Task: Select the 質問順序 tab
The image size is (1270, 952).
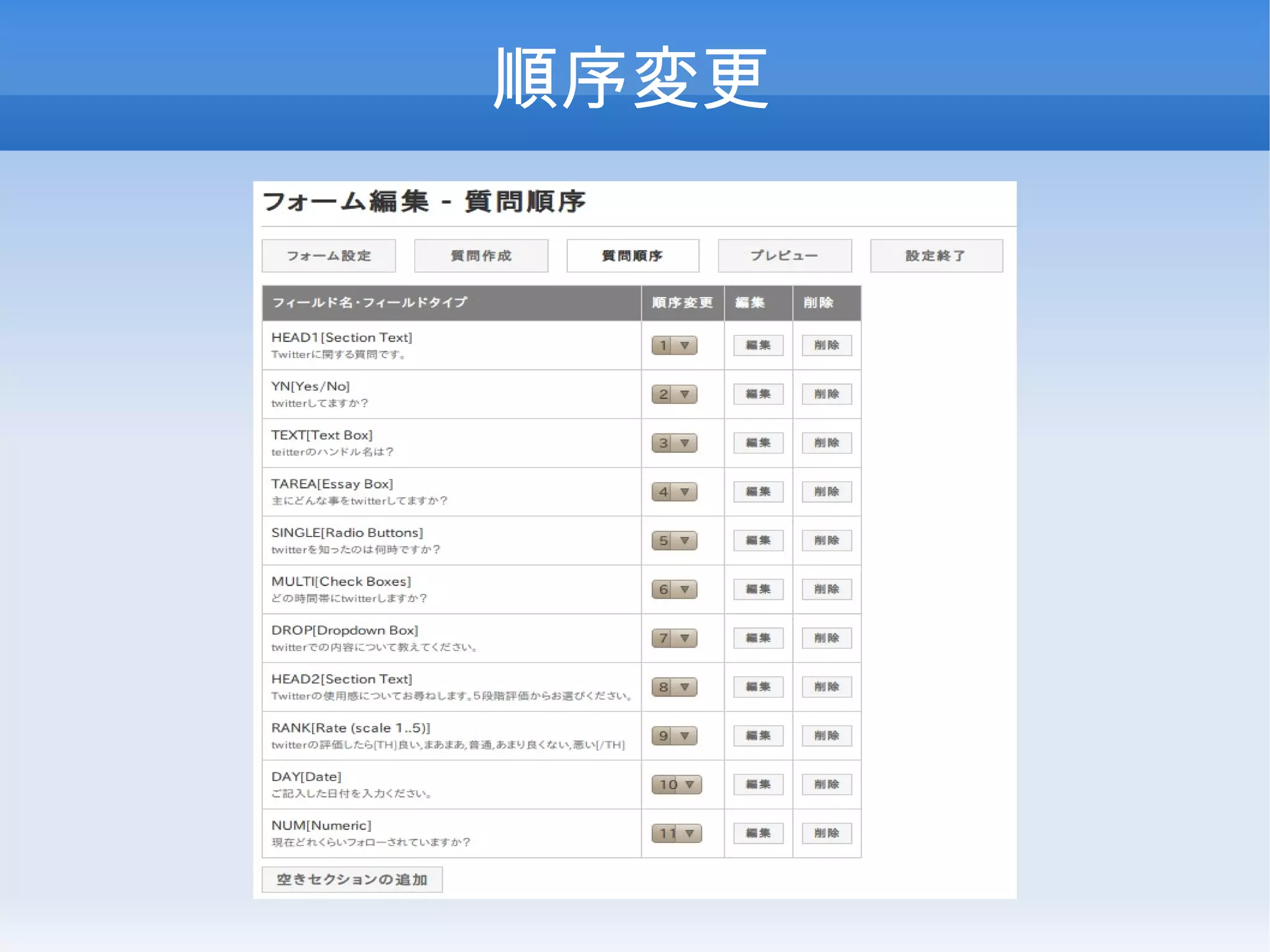Action: click(633, 256)
